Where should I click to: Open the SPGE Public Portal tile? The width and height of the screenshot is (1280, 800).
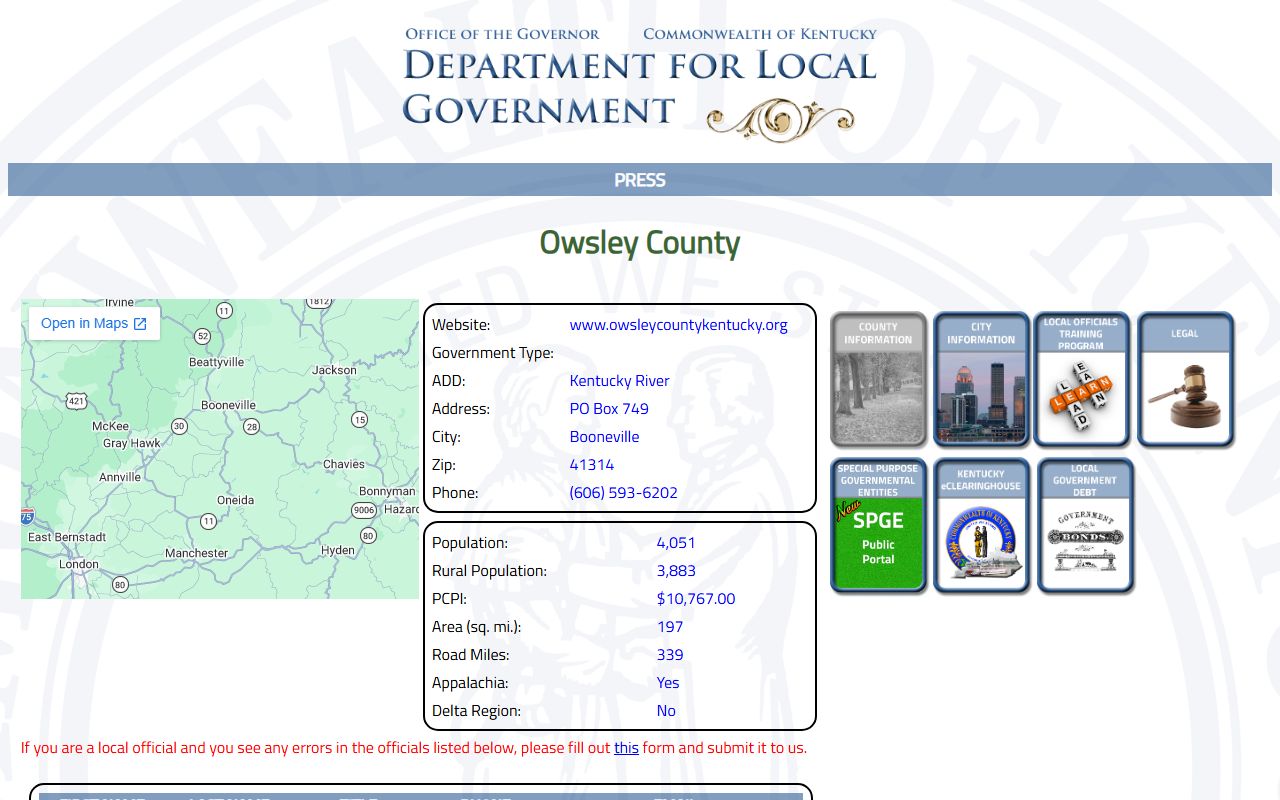[x=878, y=526]
